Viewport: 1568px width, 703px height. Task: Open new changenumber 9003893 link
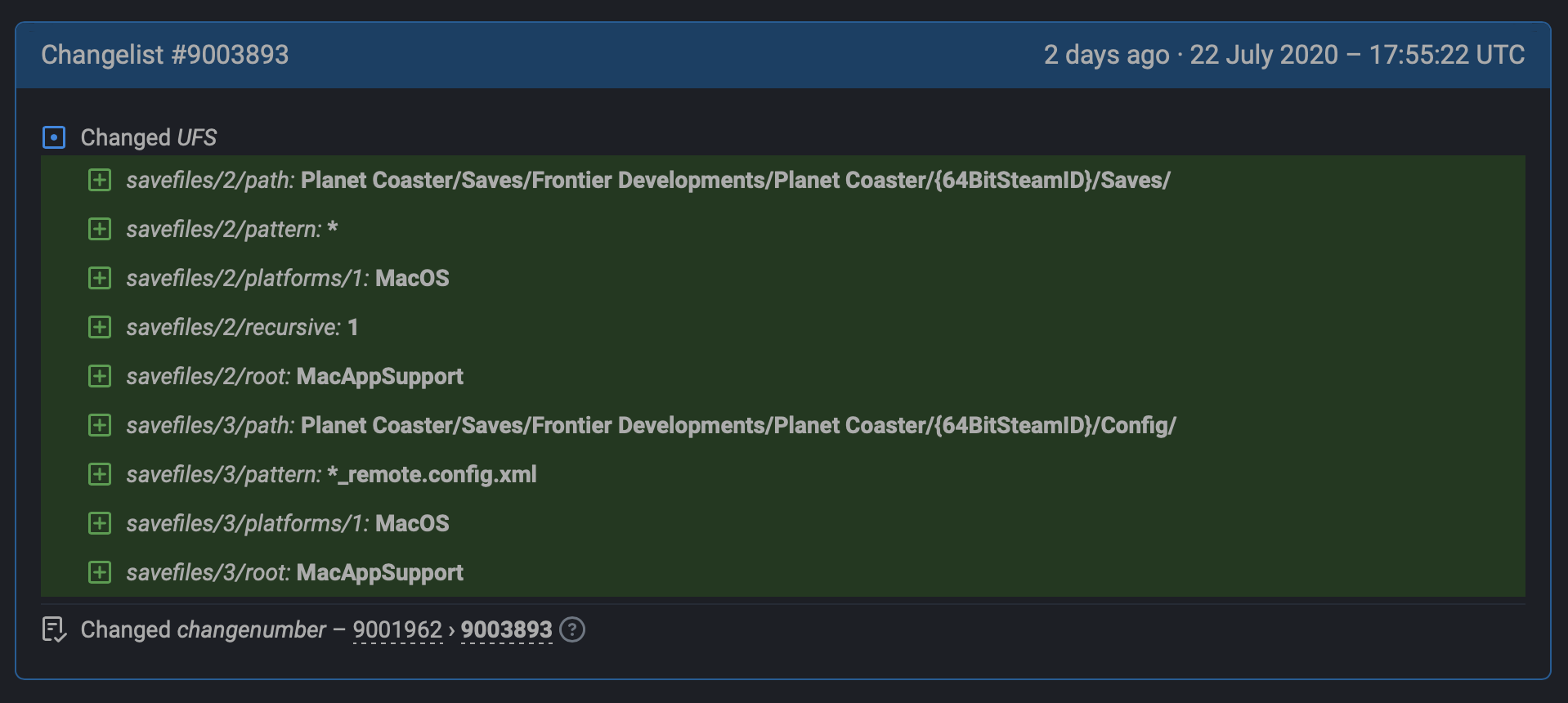[x=507, y=629]
